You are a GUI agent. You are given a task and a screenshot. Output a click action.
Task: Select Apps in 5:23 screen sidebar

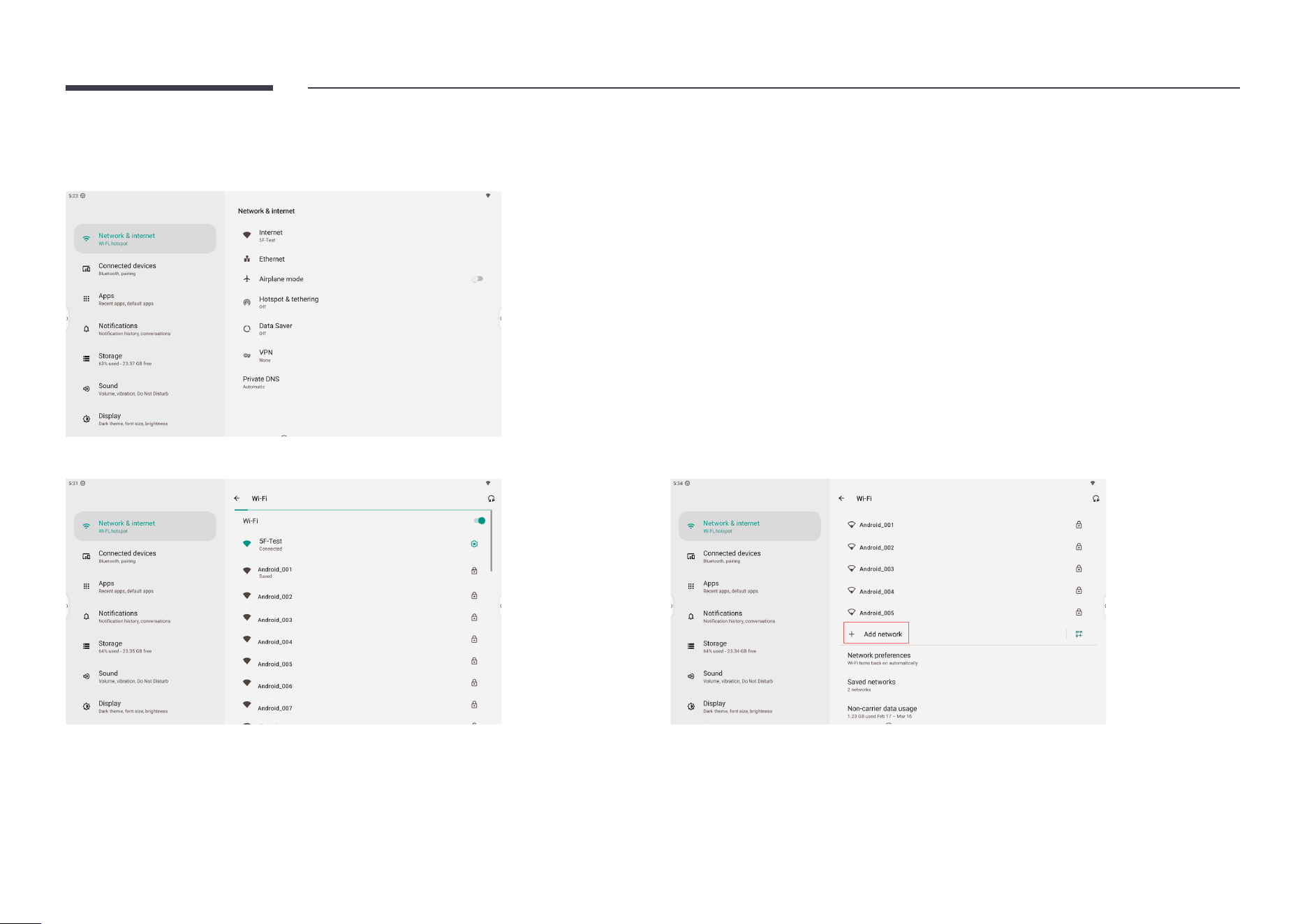145,299
